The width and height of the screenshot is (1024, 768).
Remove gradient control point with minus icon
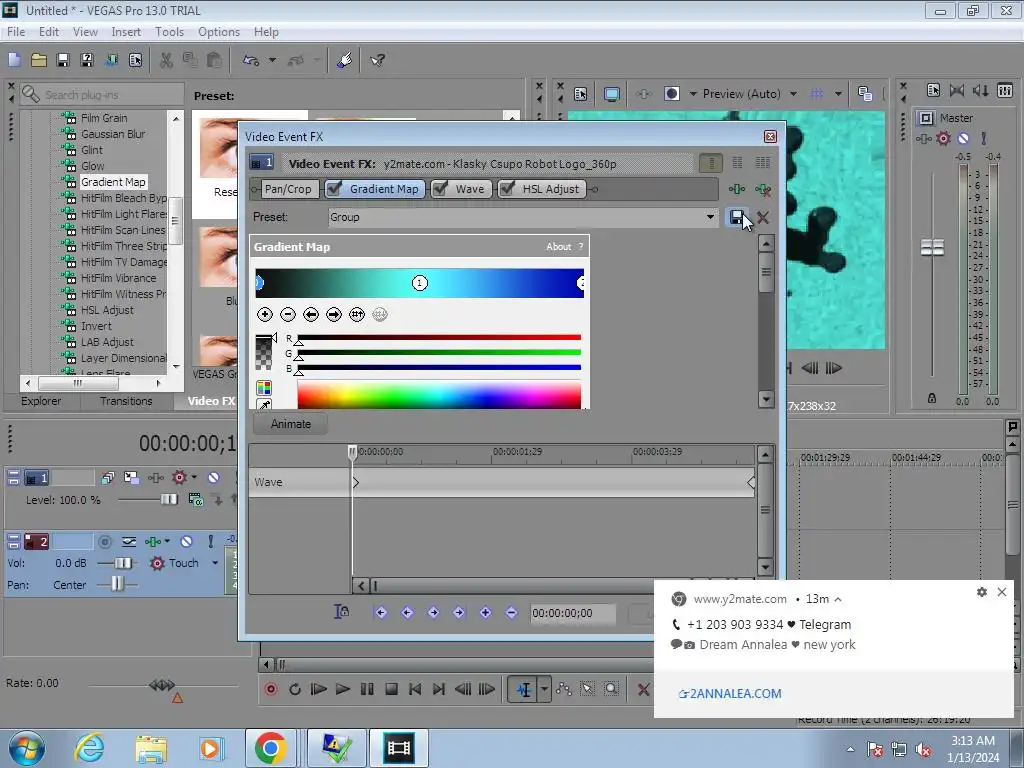click(287, 315)
